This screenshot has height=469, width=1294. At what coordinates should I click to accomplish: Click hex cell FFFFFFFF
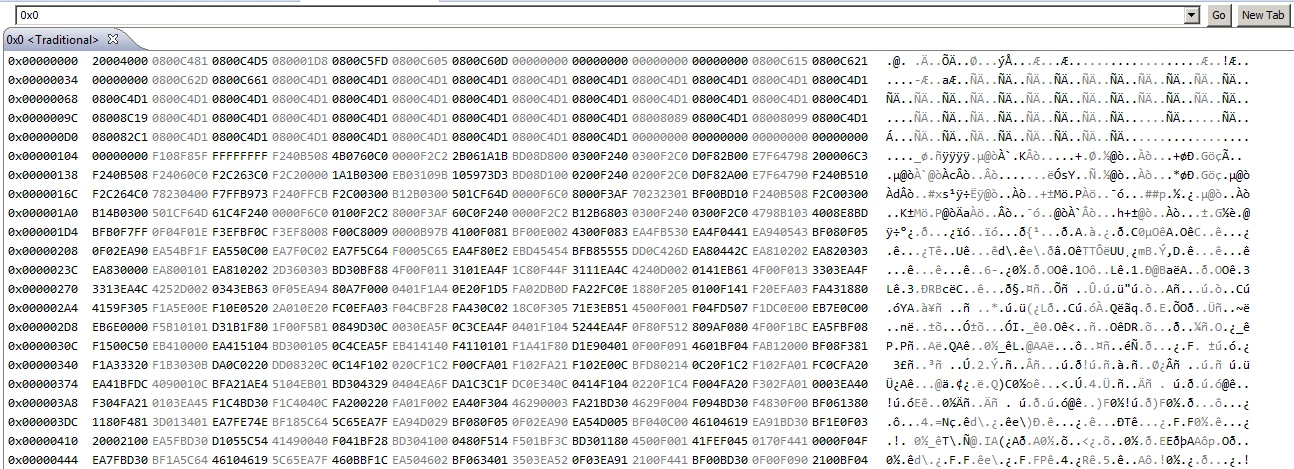pos(239,157)
